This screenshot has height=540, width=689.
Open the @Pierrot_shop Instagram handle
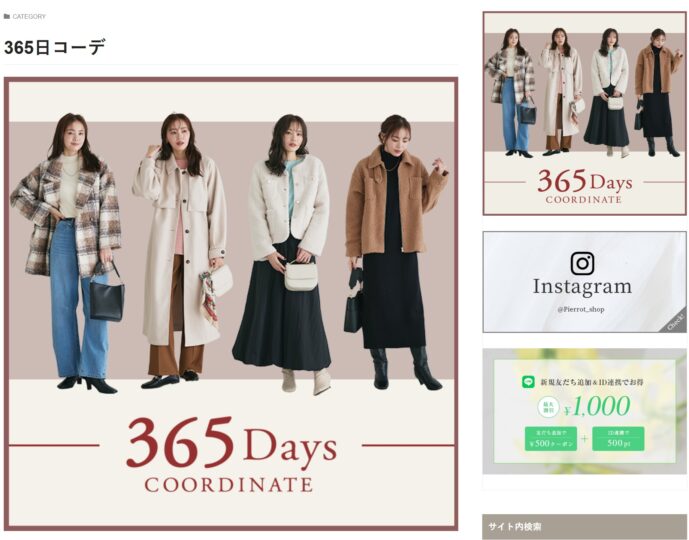(581, 309)
